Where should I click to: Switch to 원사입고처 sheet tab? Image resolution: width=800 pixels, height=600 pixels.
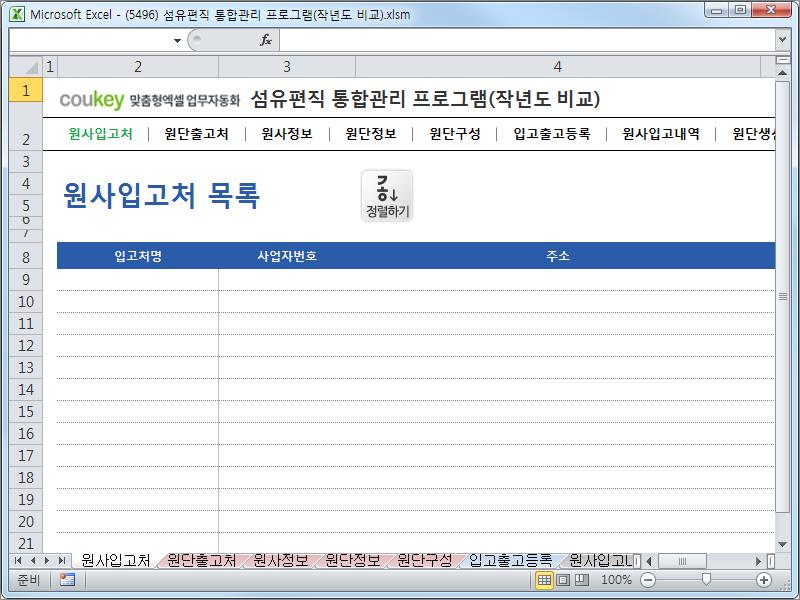click(115, 561)
